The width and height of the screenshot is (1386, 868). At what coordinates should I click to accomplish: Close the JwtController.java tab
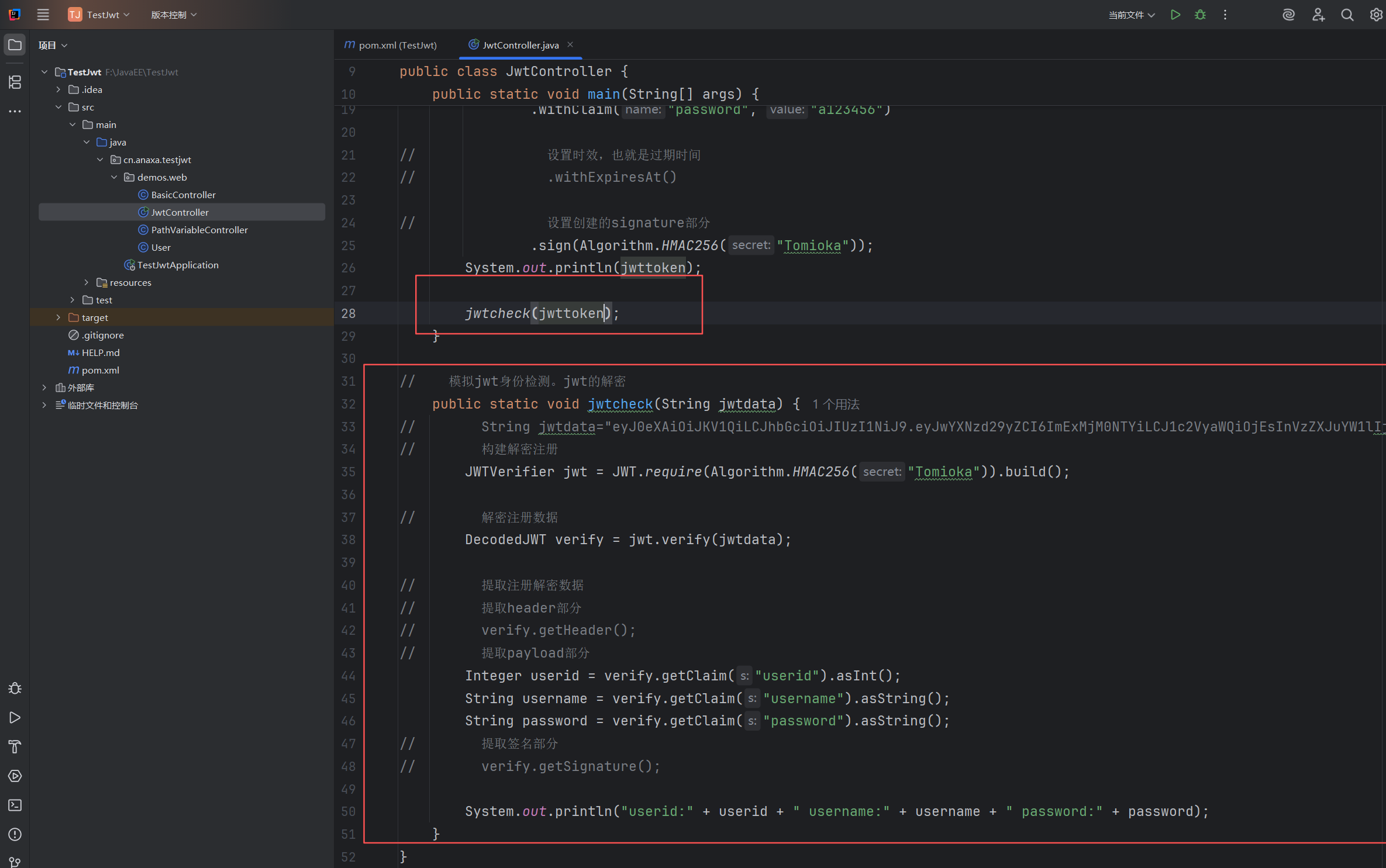click(x=570, y=44)
